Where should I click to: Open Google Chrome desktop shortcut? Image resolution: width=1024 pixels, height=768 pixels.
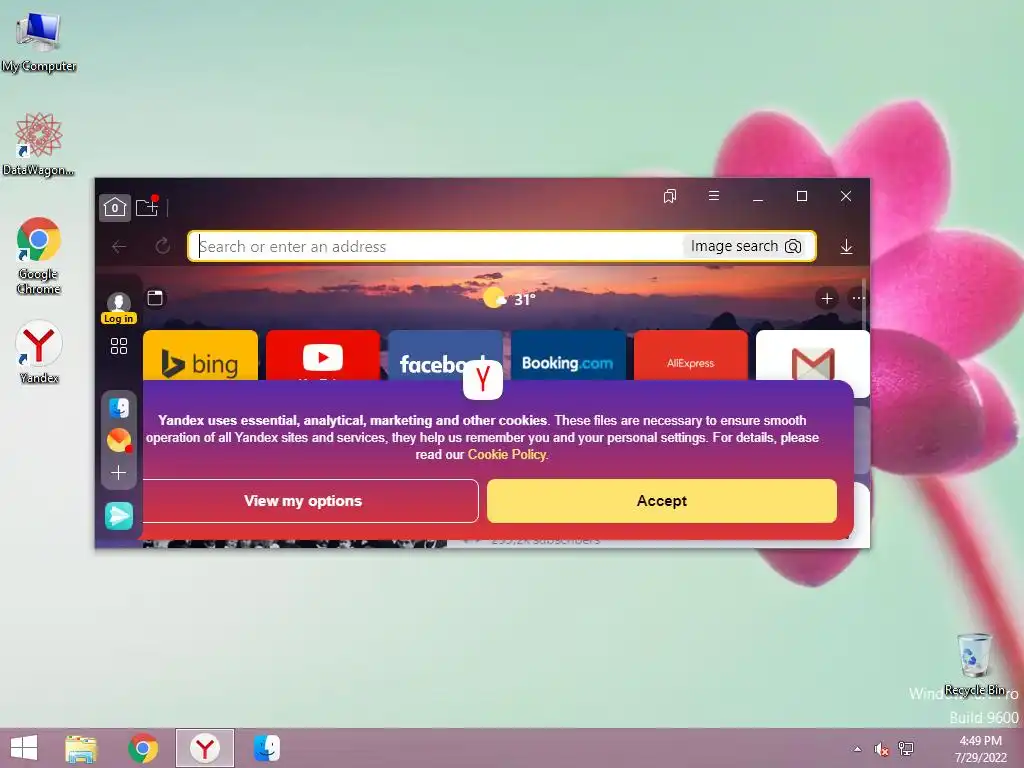pyautogui.click(x=39, y=255)
